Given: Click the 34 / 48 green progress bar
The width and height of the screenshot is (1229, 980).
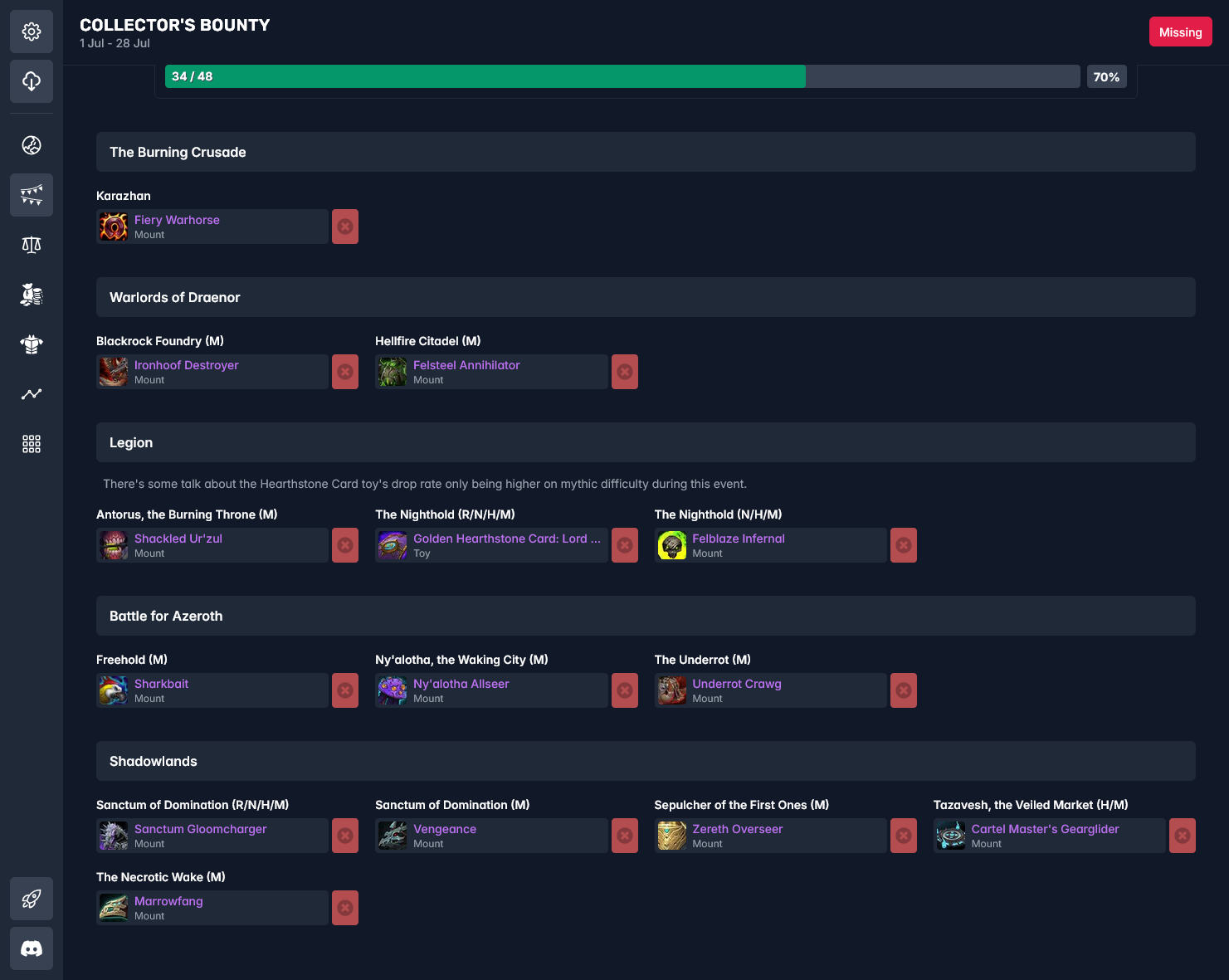Looking at the screenshot, I should (x=485, y=76).
